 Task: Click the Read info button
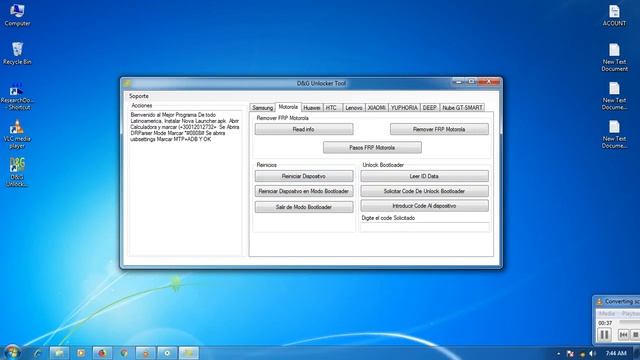(304, 129)
